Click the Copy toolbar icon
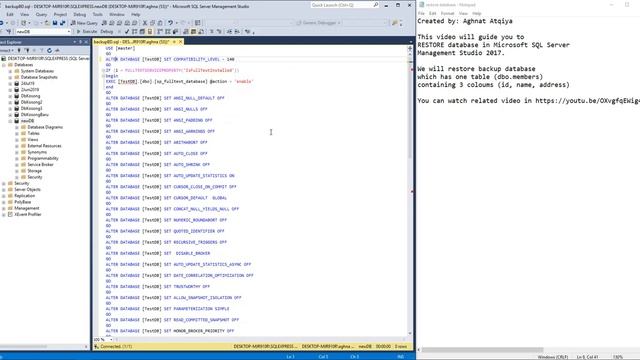Viewport: 640px width, 360px height. pyautogui.click(x=152, y=23)
